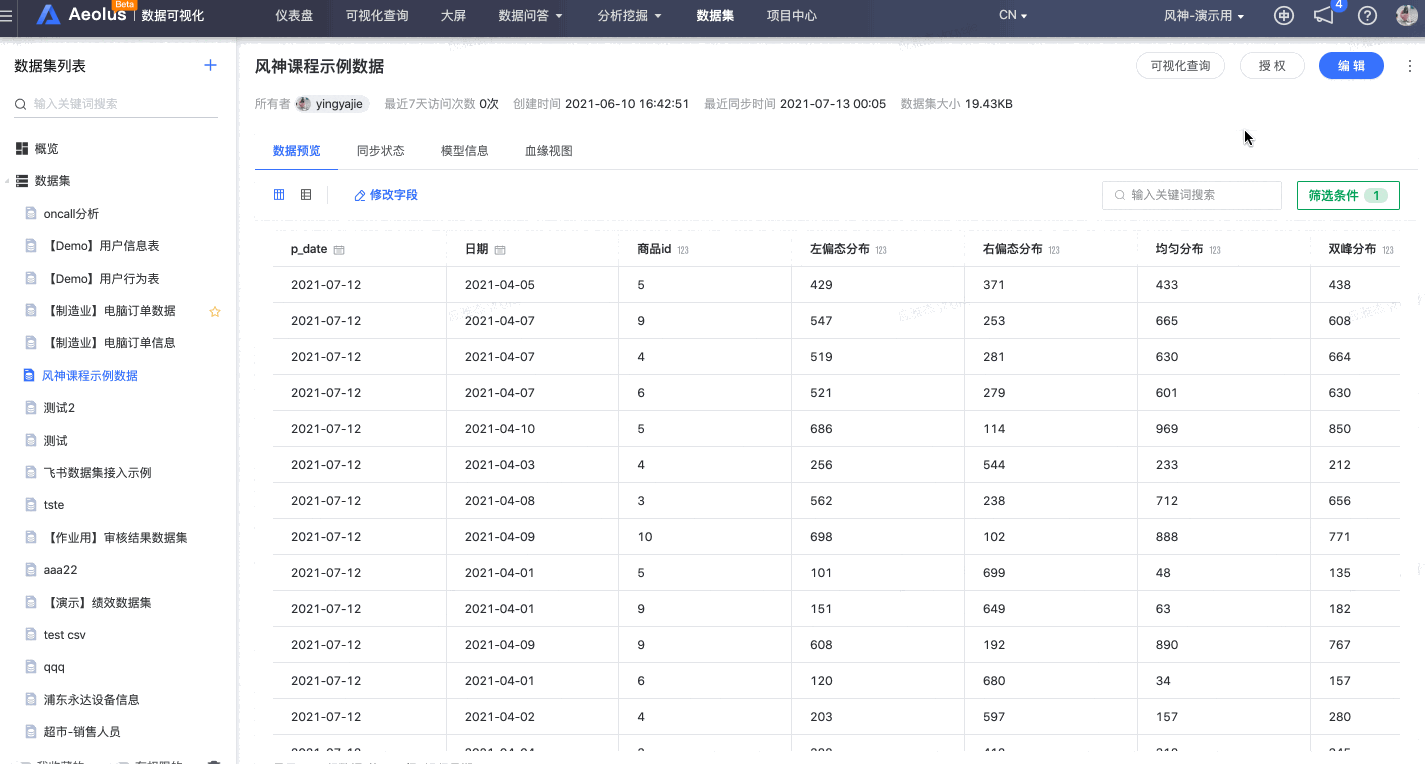The height and width of the screenshot is (764, 1425).
Task: Click the 修改字段 link
Action: pos(386,195)
